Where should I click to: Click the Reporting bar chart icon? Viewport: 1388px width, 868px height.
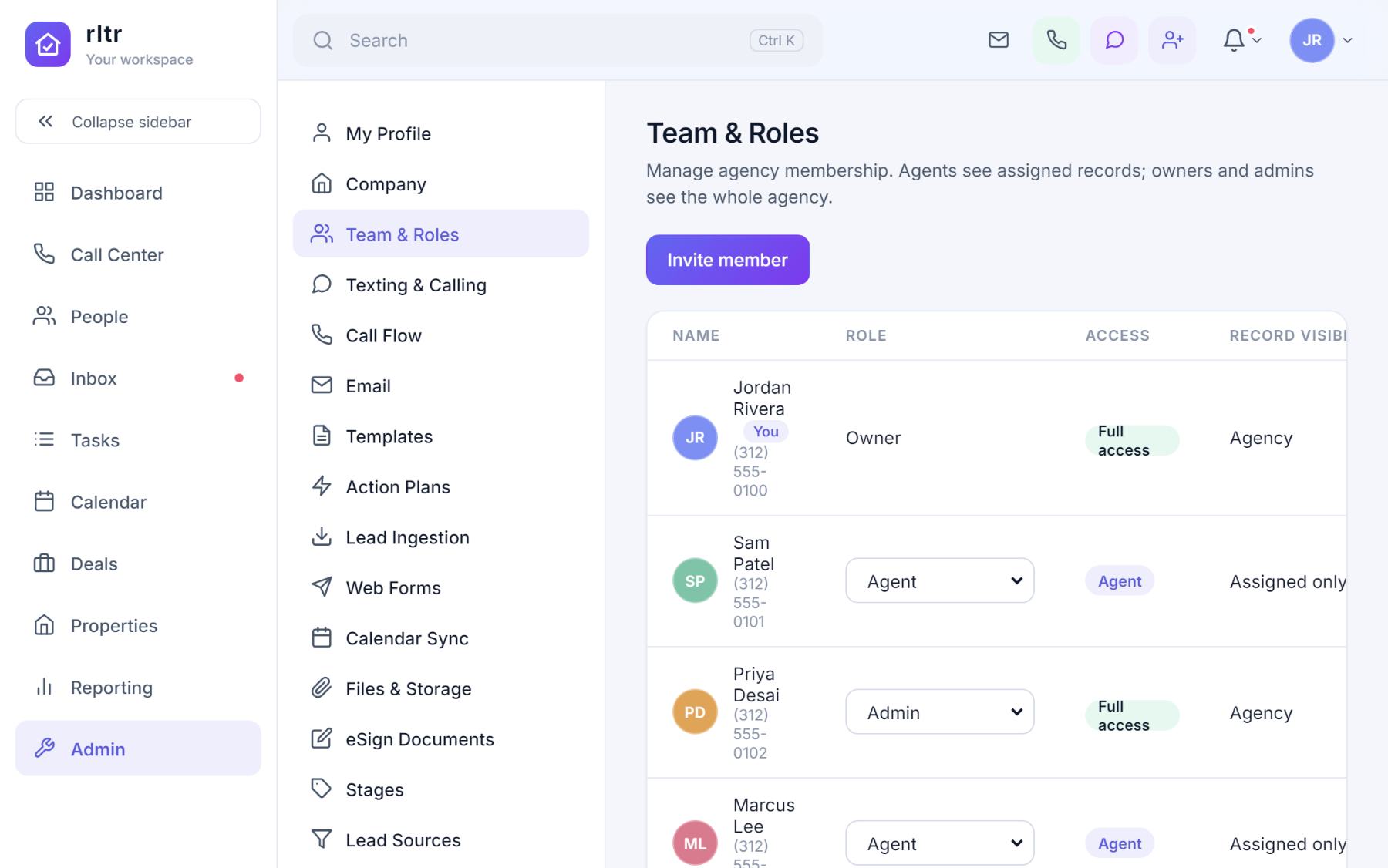tap(44, 687)
